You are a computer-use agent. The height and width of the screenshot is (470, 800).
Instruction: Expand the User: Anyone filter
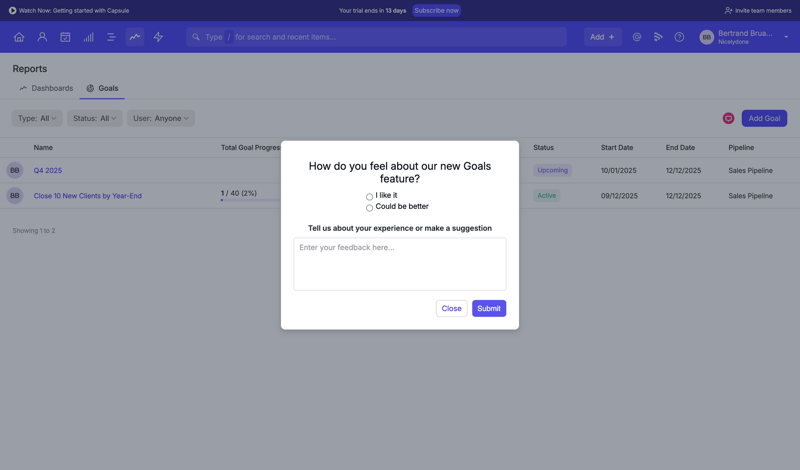(161, 118)
